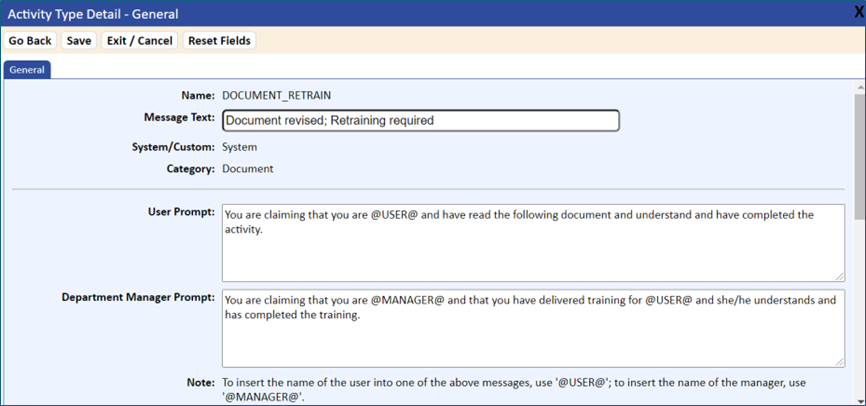Focus the Message Text input field

421,120
